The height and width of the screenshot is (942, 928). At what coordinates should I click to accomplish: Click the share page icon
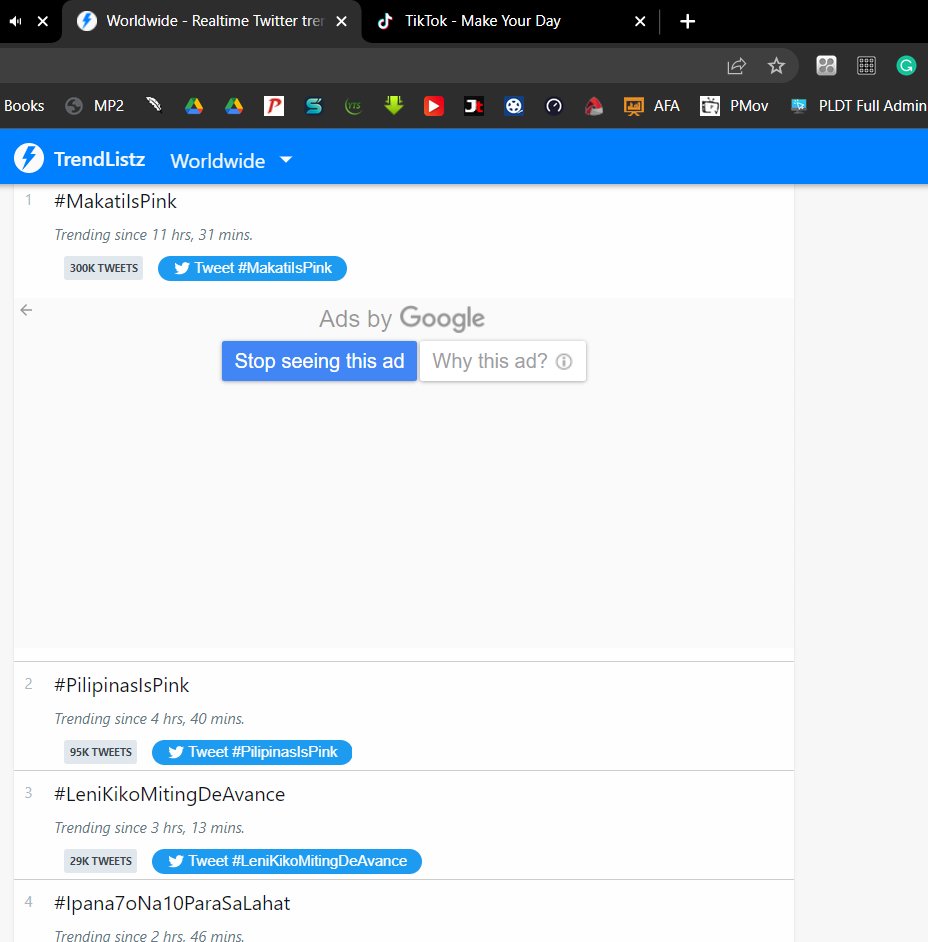736,65
